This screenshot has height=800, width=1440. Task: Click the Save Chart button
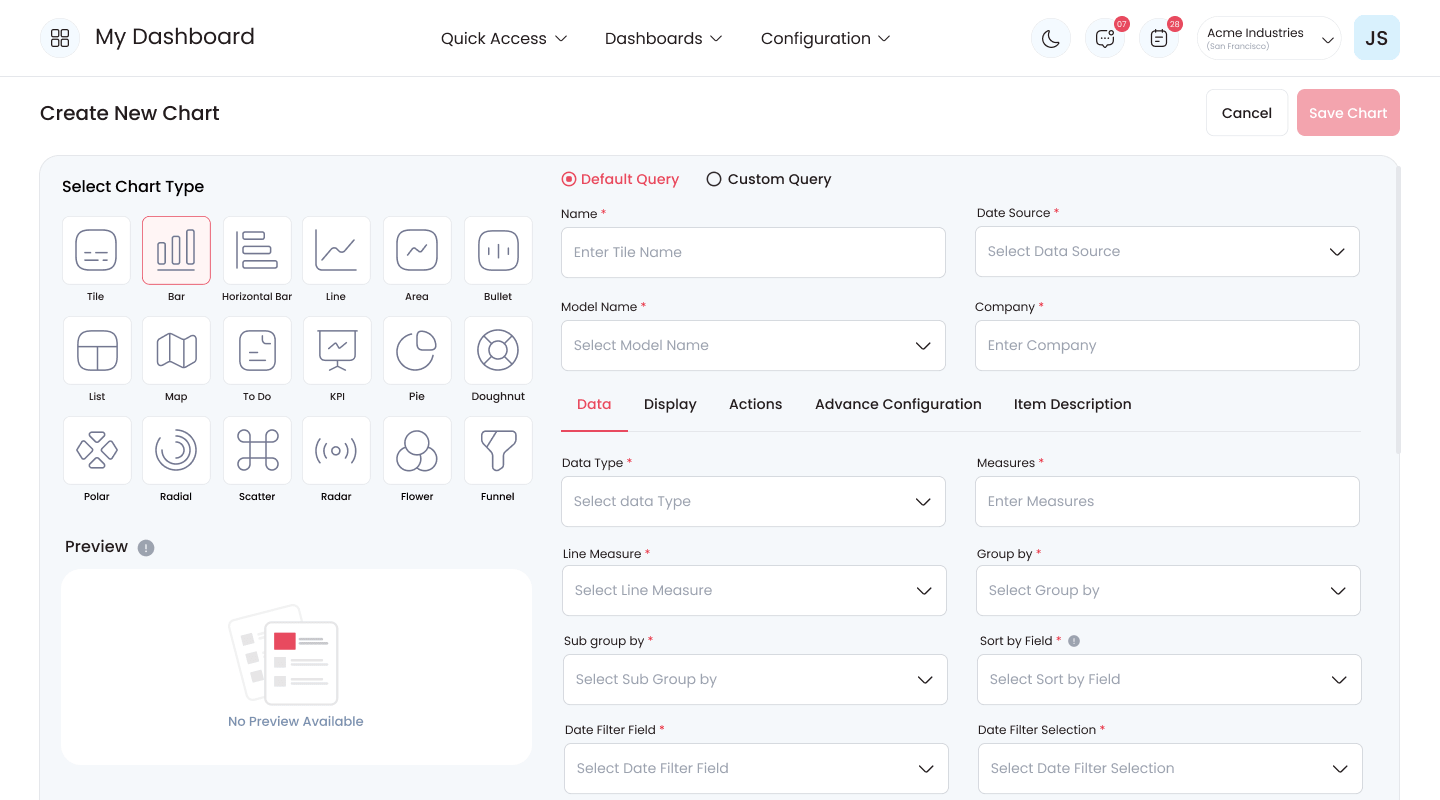(1348, 113)
